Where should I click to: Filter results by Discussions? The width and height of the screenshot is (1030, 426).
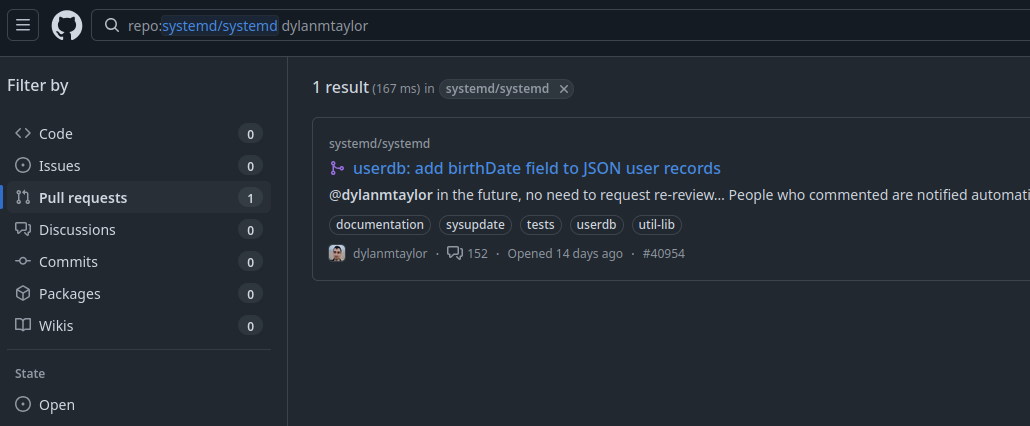pos(139,230)
